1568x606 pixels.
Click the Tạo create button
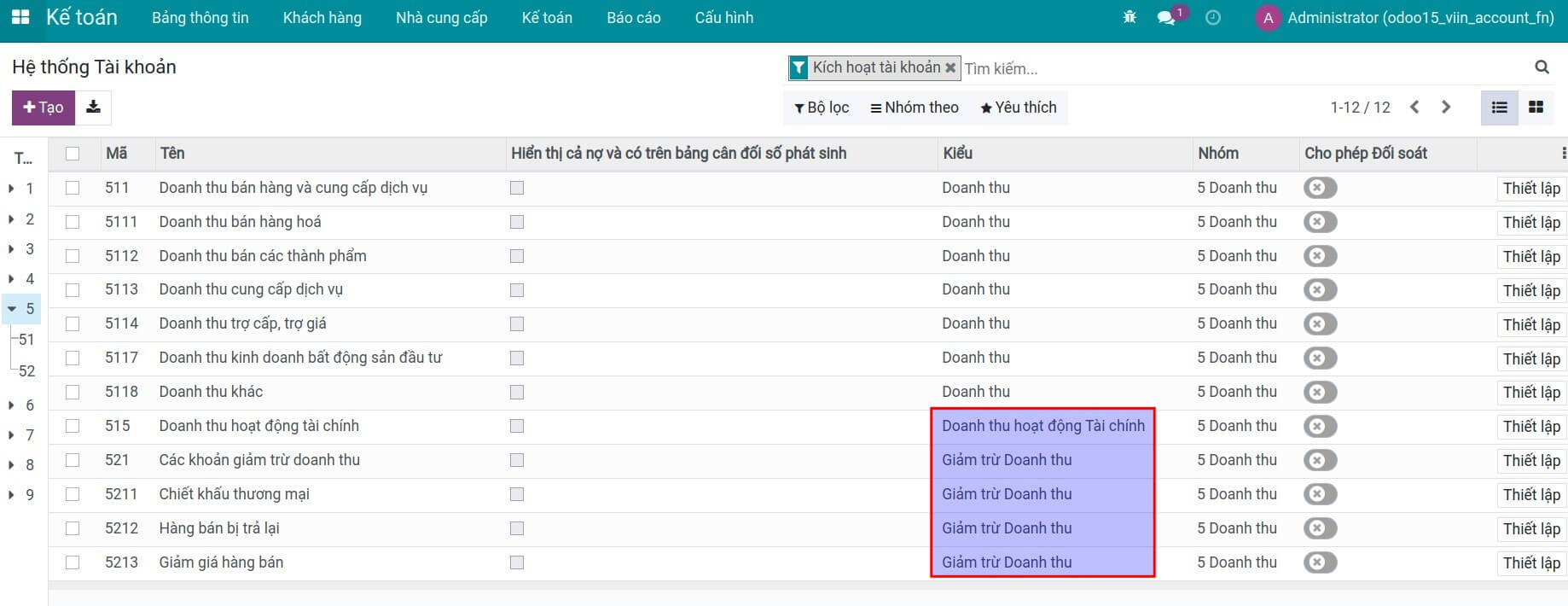(x=44, y=108)
